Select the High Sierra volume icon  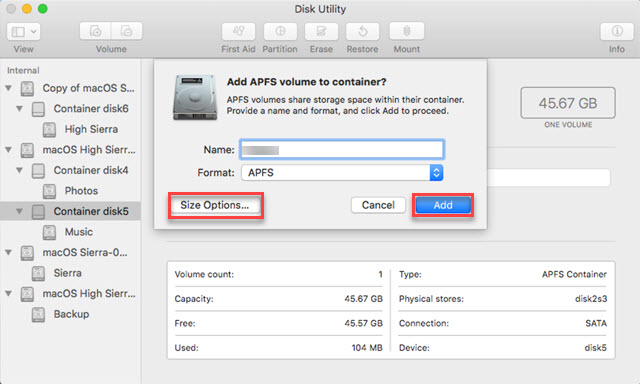[x=49, y=129]
